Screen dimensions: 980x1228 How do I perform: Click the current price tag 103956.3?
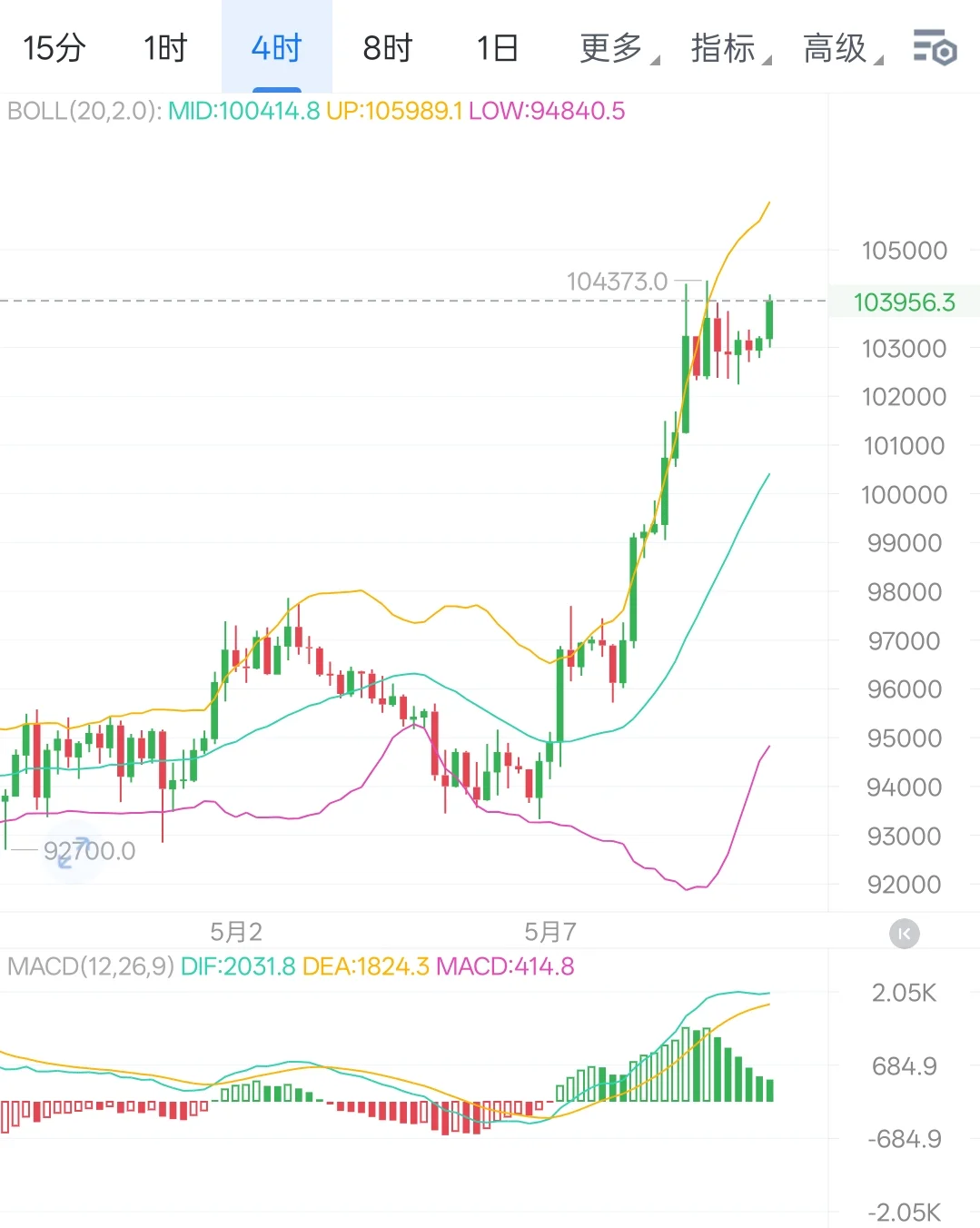905,302
